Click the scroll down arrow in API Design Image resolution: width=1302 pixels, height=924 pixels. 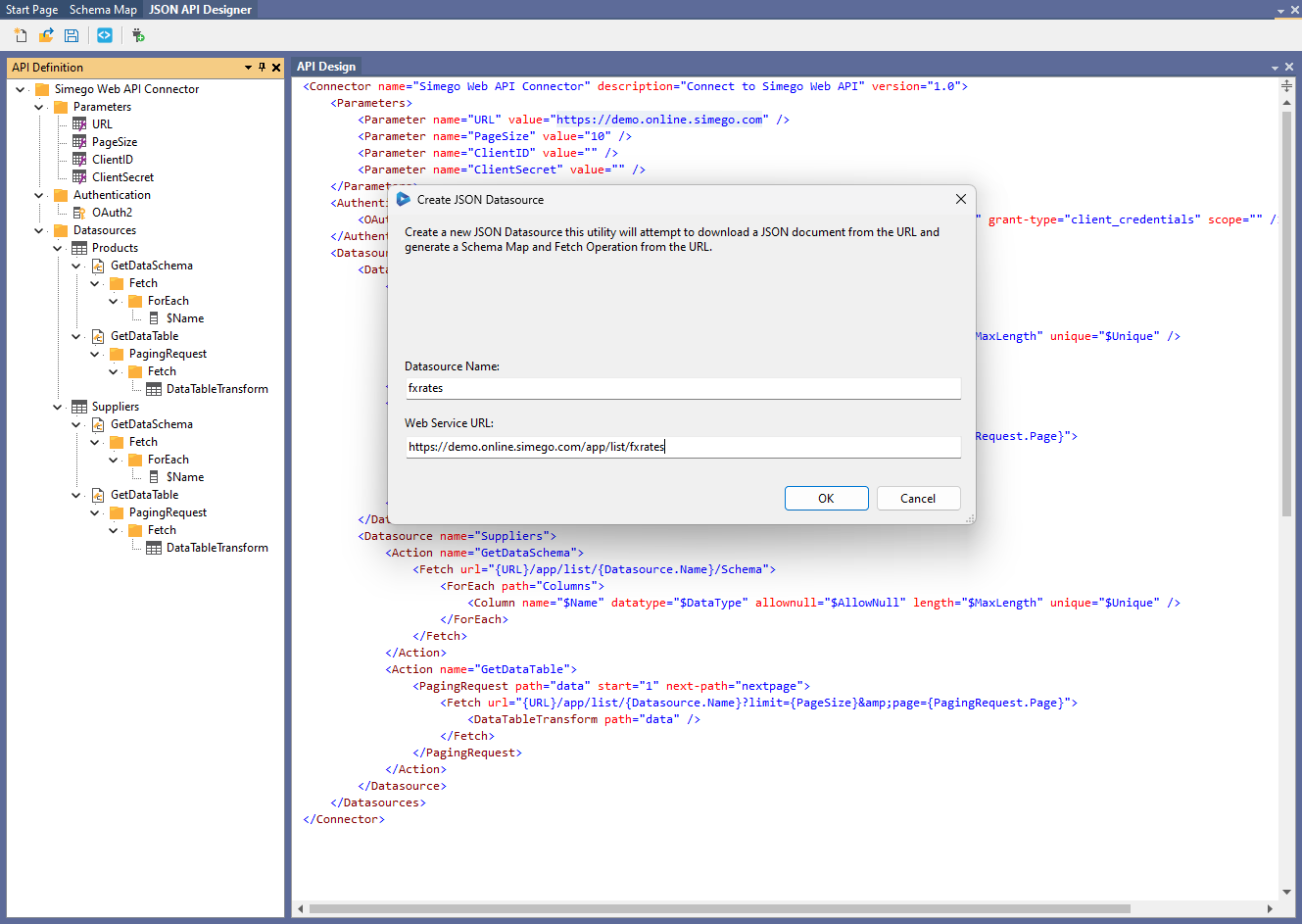(1286, 892)
